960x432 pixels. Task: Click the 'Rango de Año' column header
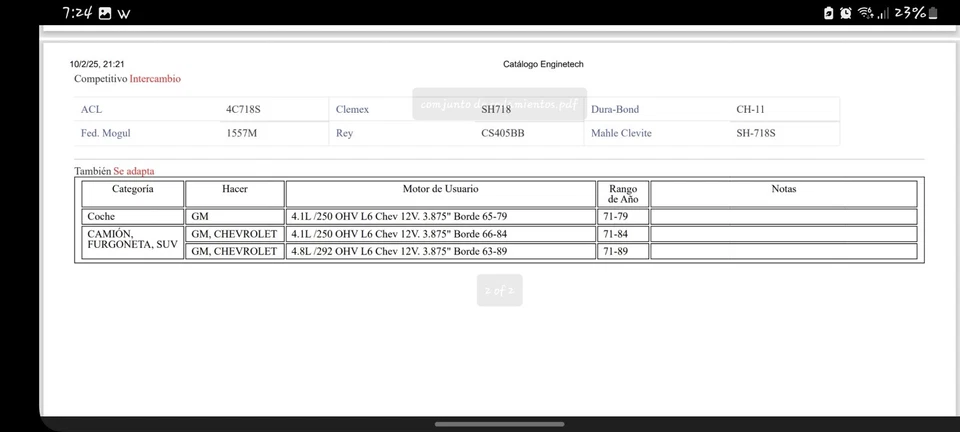point(623,194)
